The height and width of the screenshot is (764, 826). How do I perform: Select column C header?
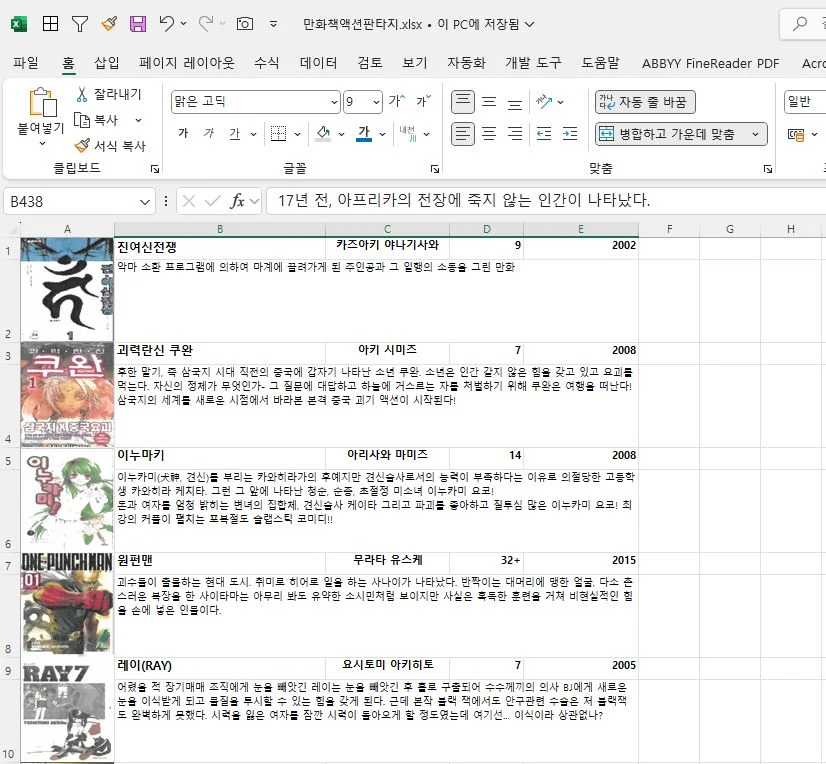point(387,229)
